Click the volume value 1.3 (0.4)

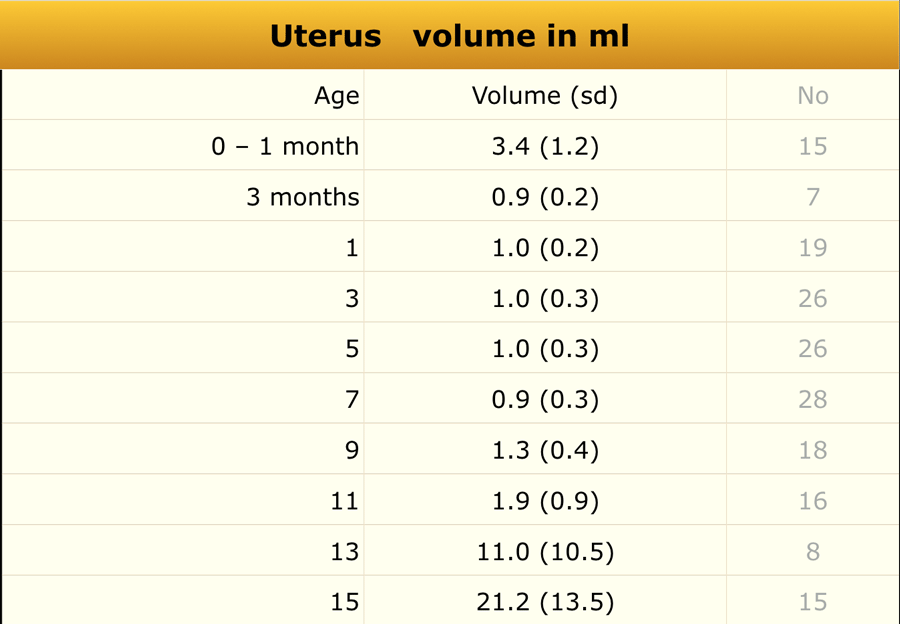click(545, 451)
